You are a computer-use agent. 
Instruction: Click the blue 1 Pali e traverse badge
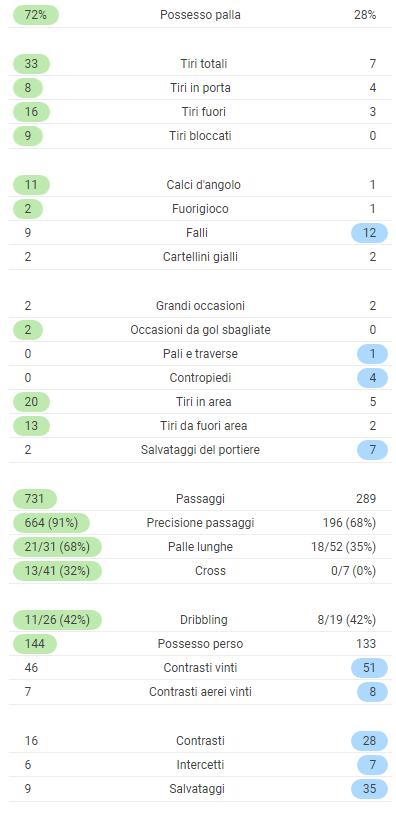point(372,354)
